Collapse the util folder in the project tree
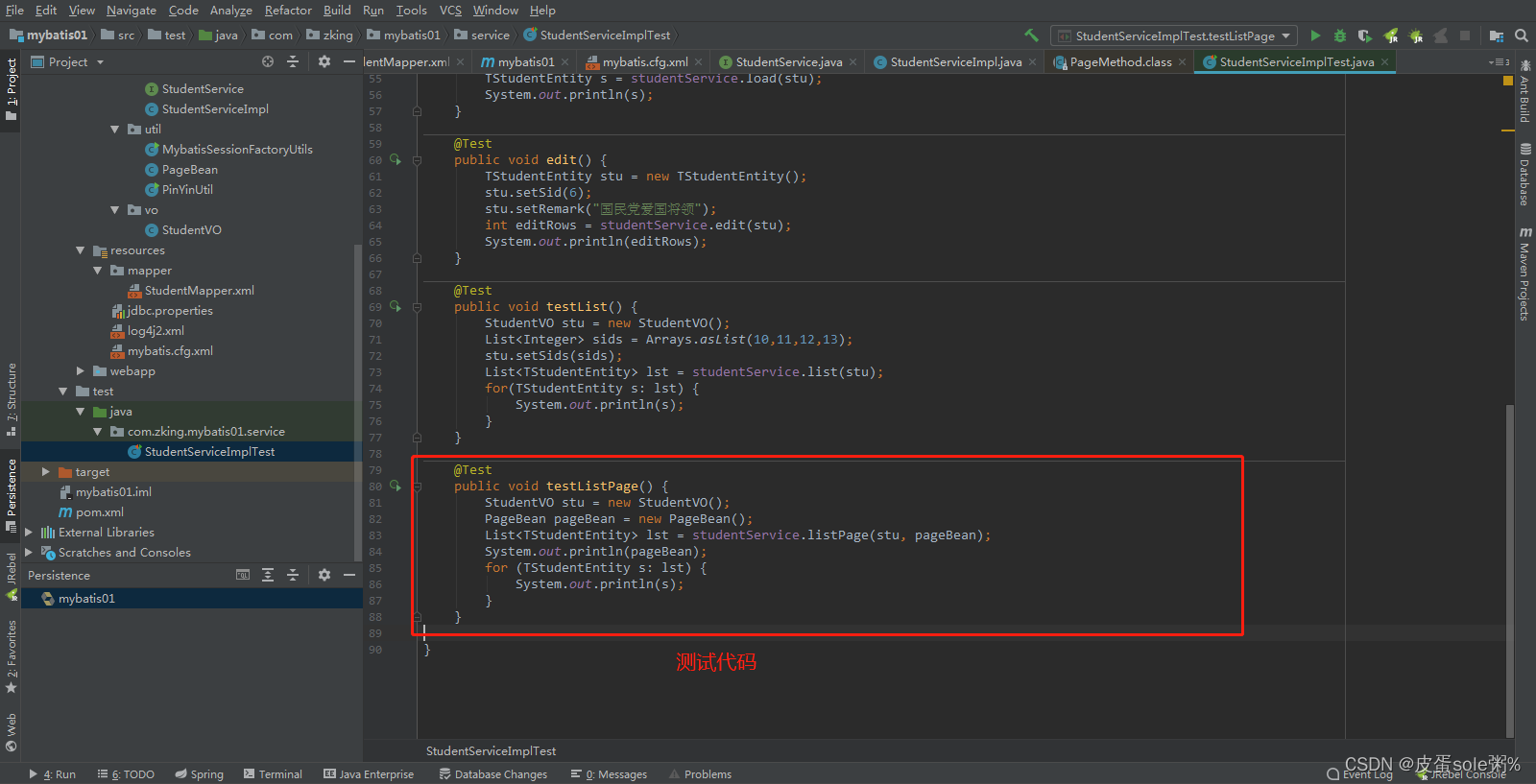This screenshot has height=784, width=1536. pyautogui.click(x=115, y=130)
